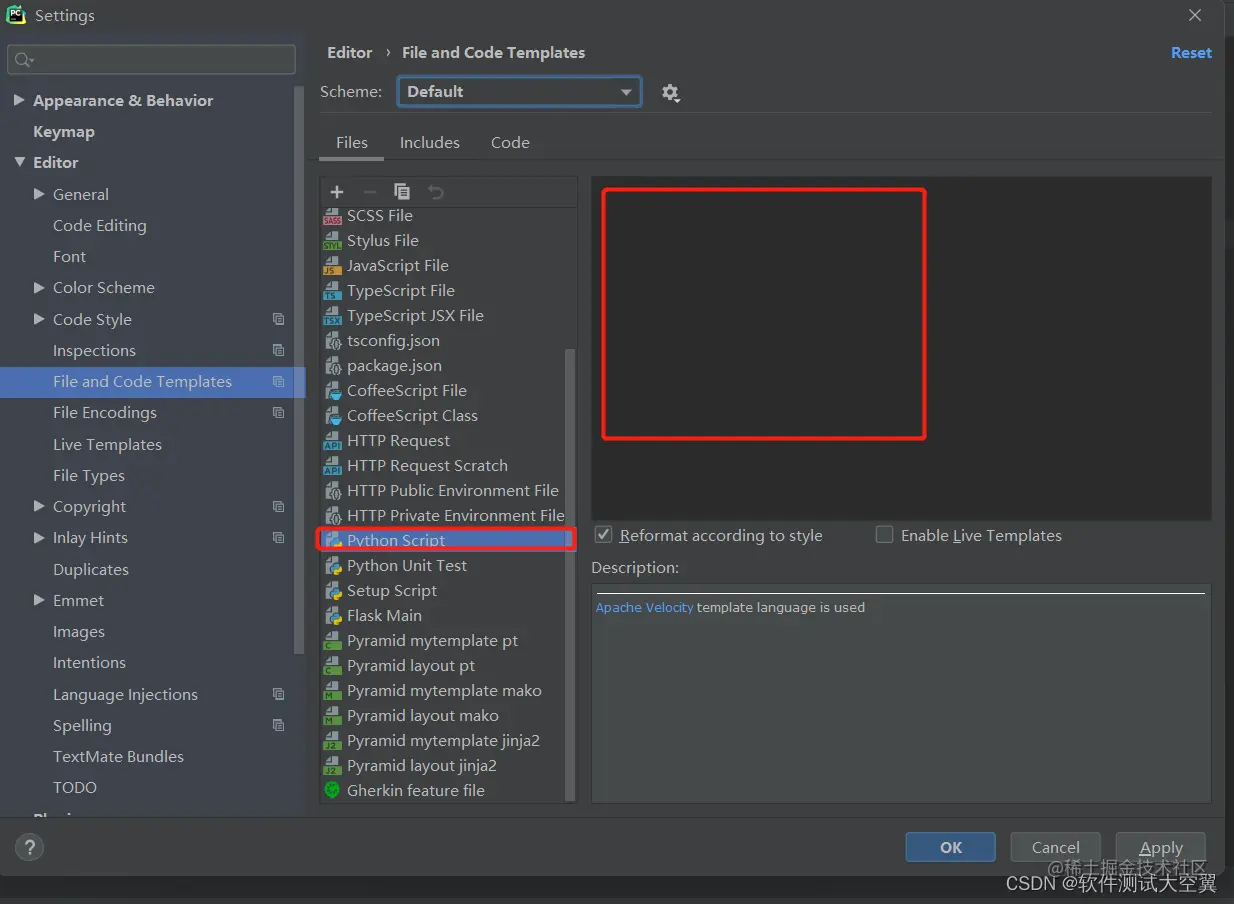Click the TypeScript File template icon
This screenshot has width=1234, height=904.
[x=332, y=291]
